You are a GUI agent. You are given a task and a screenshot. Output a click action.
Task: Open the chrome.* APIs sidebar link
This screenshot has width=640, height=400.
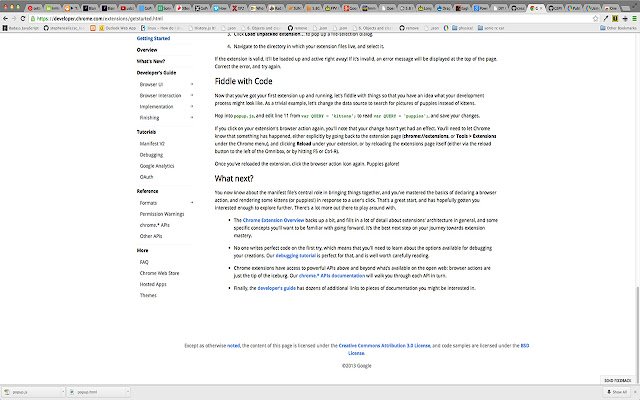(x=155, y=225)
